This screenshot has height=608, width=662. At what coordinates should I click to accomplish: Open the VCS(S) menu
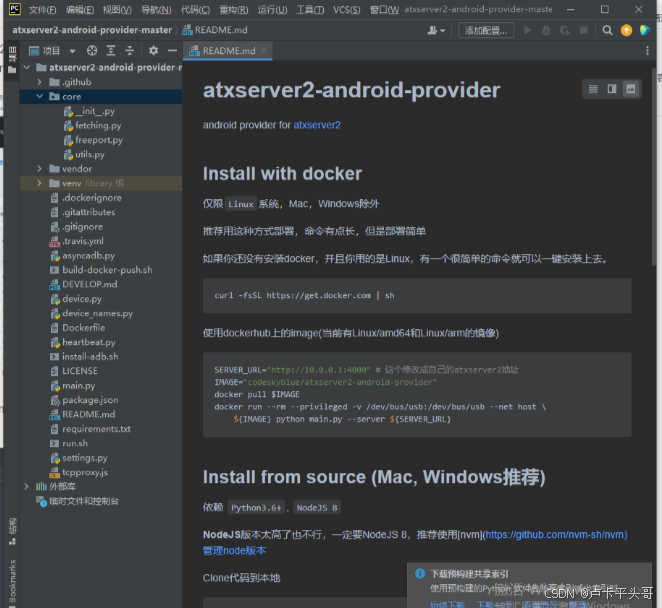coord(347,10)
